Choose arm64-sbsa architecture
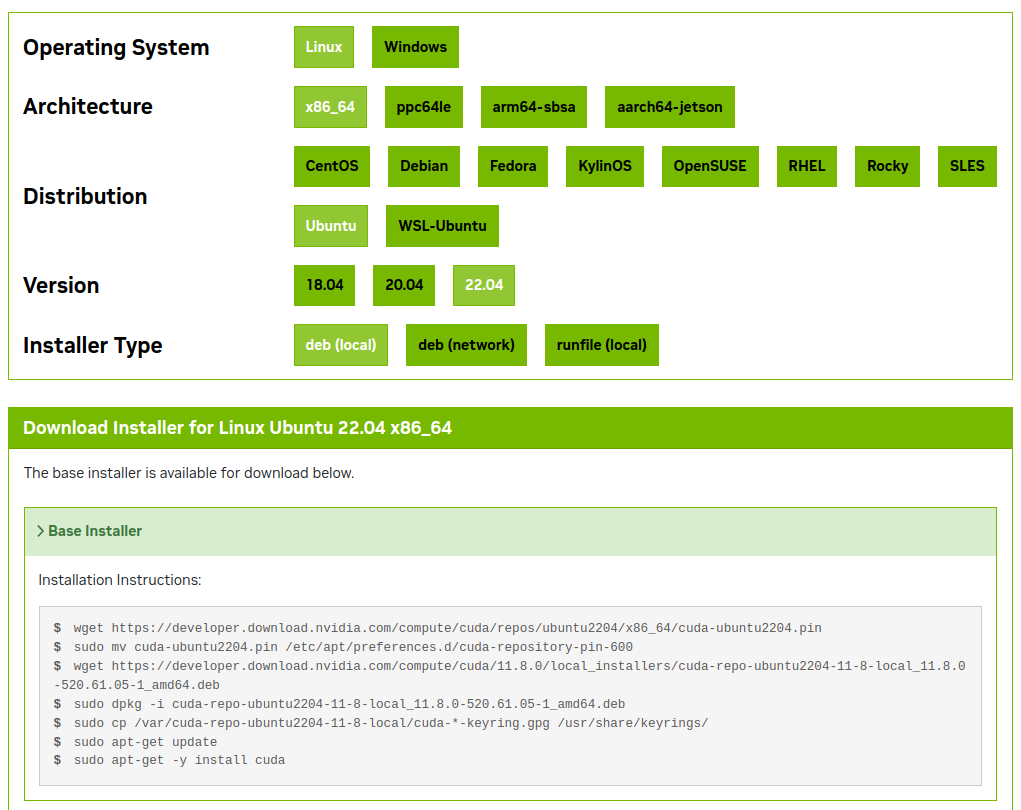Screen dimensions: 1021x810 pyautogui.click(x=533, y=107)
